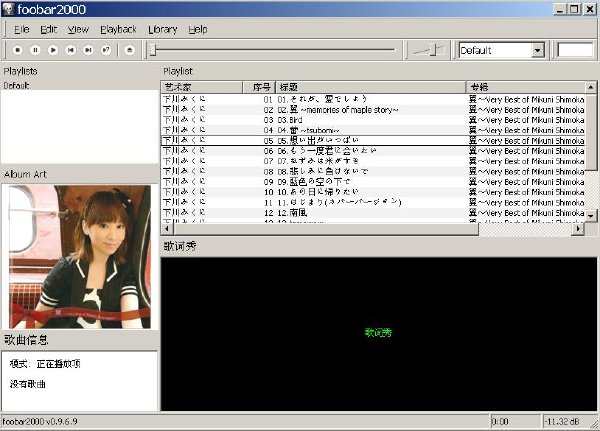Click the green 歌词秀 text in lyrics panel

pyautogui.click(x=378, y=333)
